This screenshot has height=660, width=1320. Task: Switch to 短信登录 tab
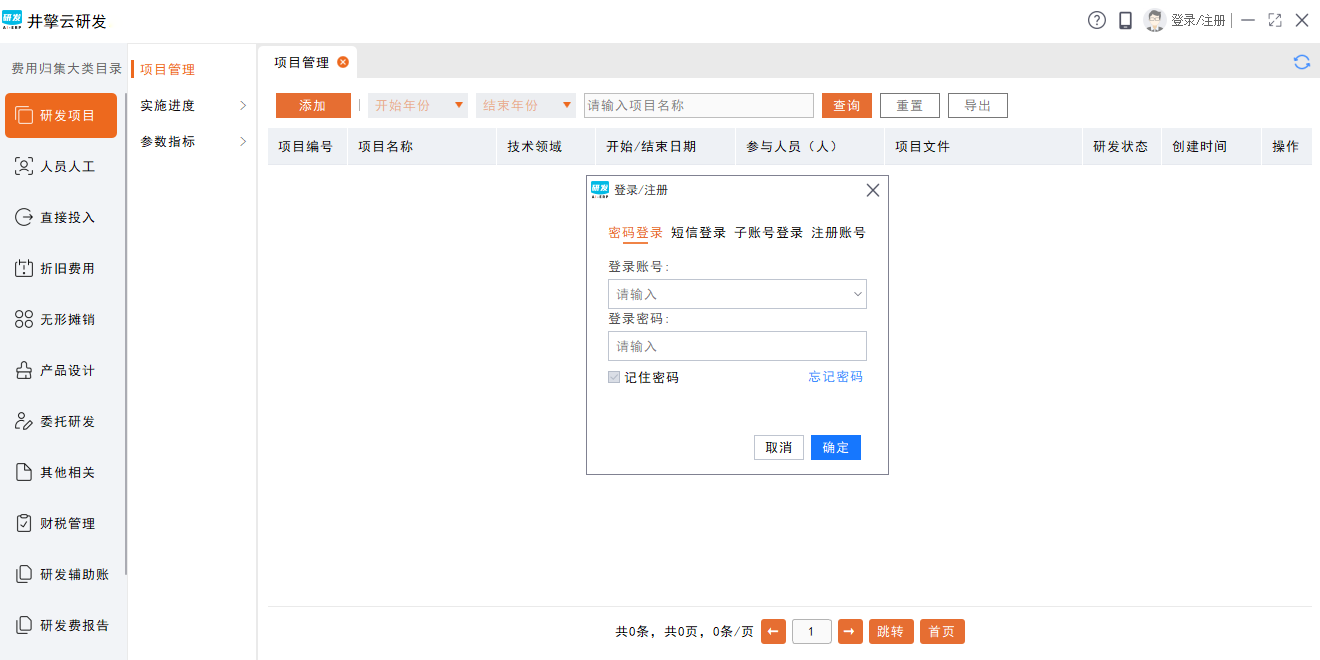pos(698,232)
